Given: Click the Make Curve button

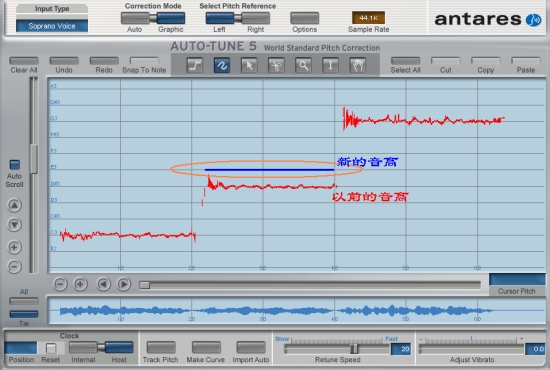Looking at the screenshot, I should [x=206, y=347].
